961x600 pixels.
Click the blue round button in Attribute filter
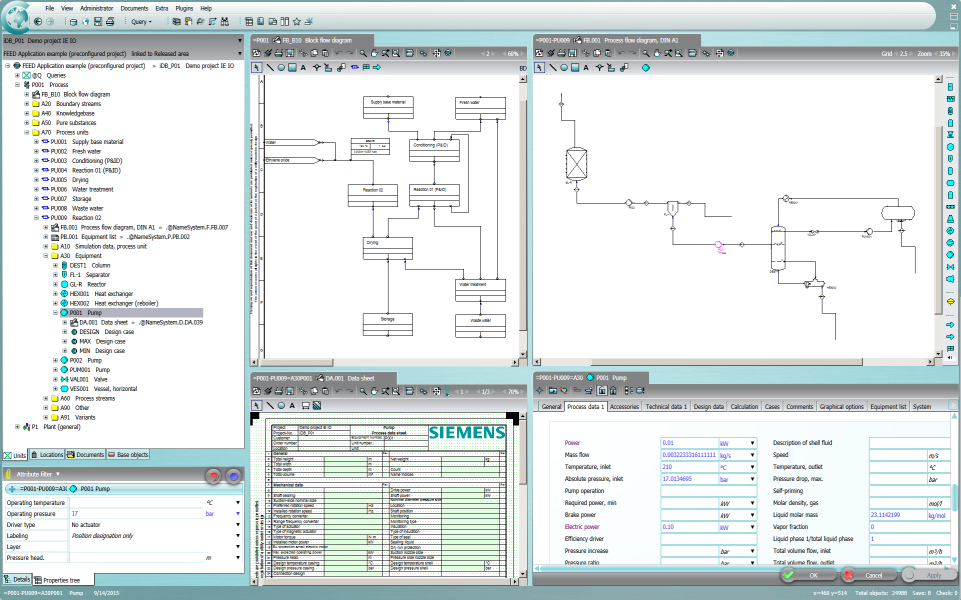tap(234, 476)
